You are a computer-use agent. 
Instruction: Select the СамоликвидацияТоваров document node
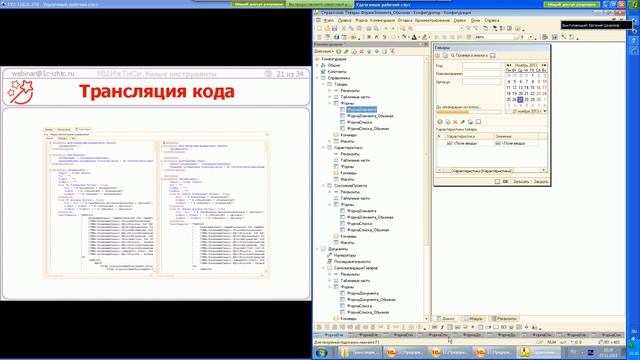pos(356,268)
